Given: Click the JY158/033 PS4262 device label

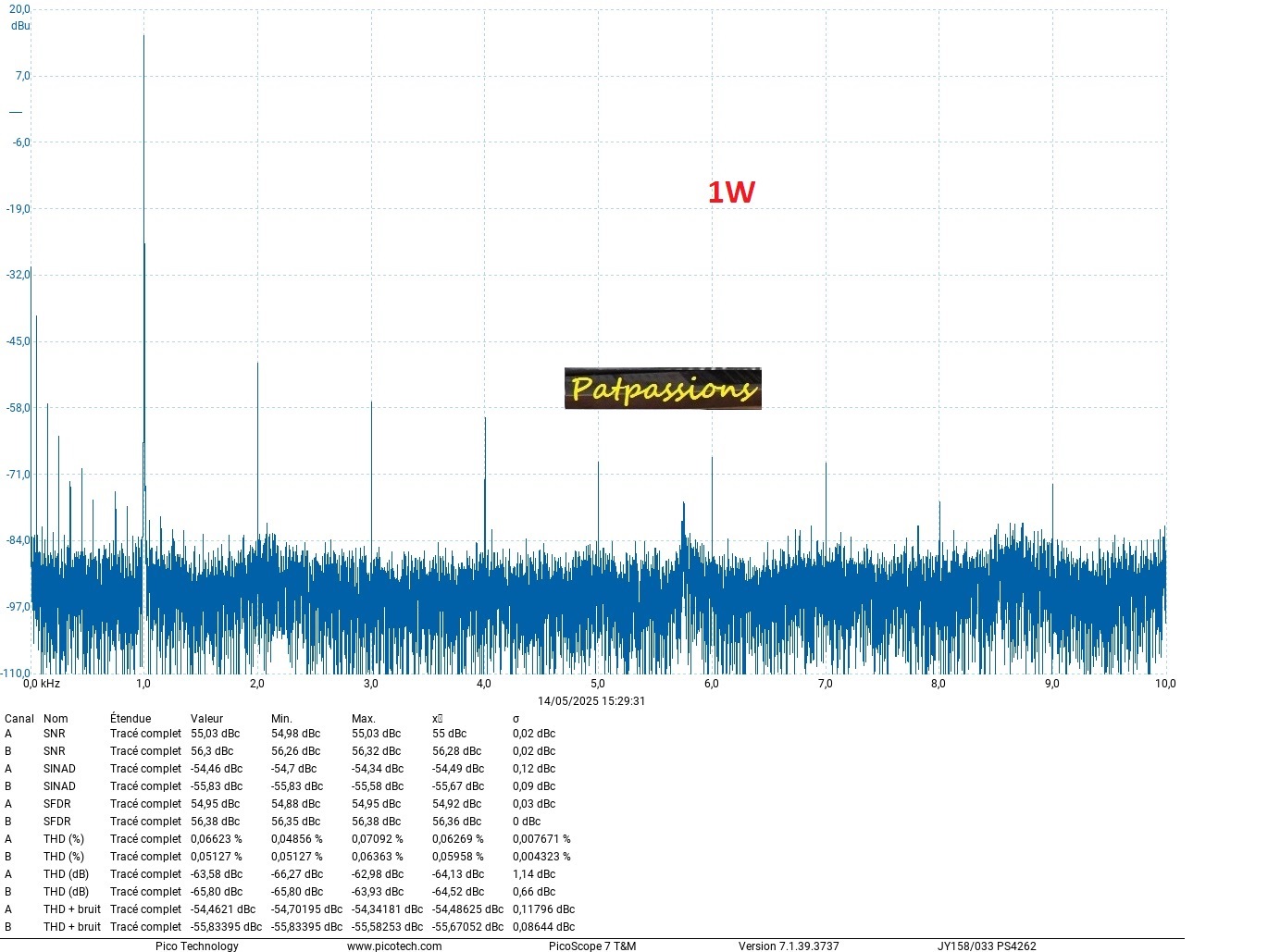Looking at the screenshot, I should click(987, 946).
